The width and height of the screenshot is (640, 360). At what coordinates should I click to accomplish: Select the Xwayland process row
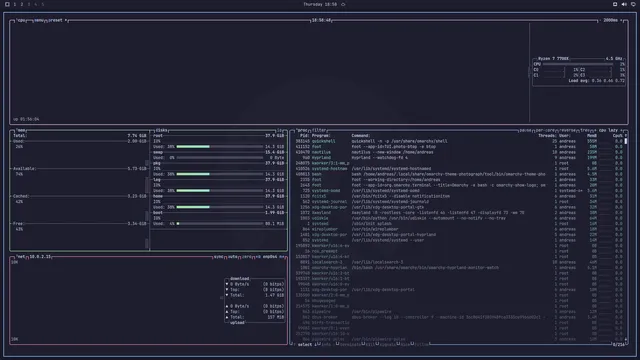pos(459,213)
